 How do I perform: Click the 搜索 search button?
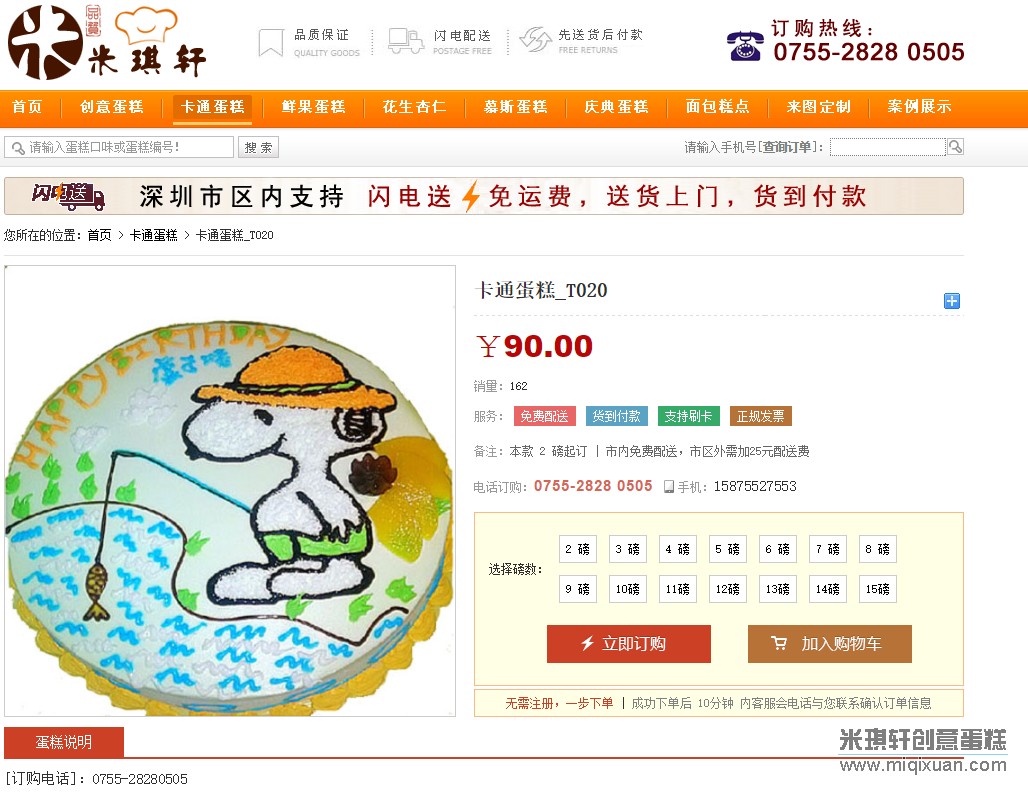[258, 148]
